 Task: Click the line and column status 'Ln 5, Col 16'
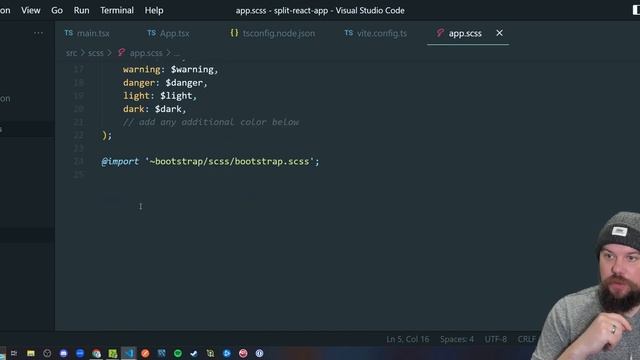pyautogui.click(x=407, y=339)
